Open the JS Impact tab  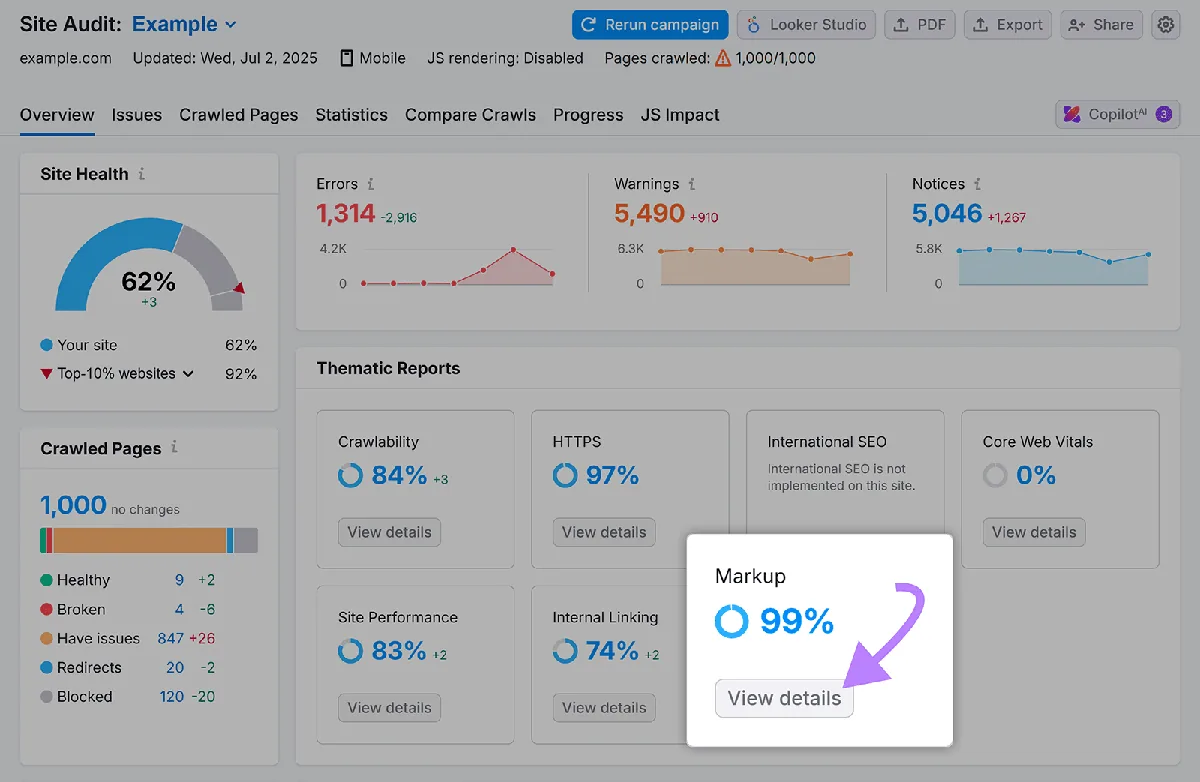tap(680, 115)
